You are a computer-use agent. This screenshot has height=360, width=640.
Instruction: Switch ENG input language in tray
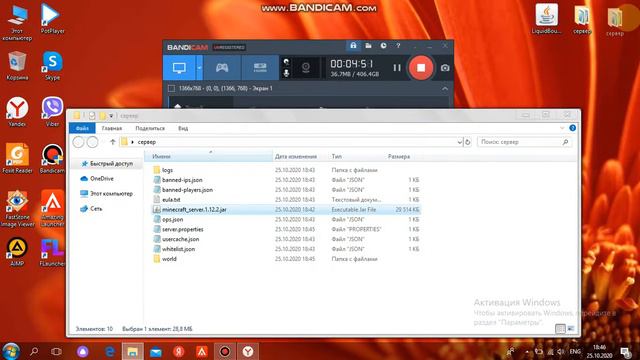(x=575, y=351)
